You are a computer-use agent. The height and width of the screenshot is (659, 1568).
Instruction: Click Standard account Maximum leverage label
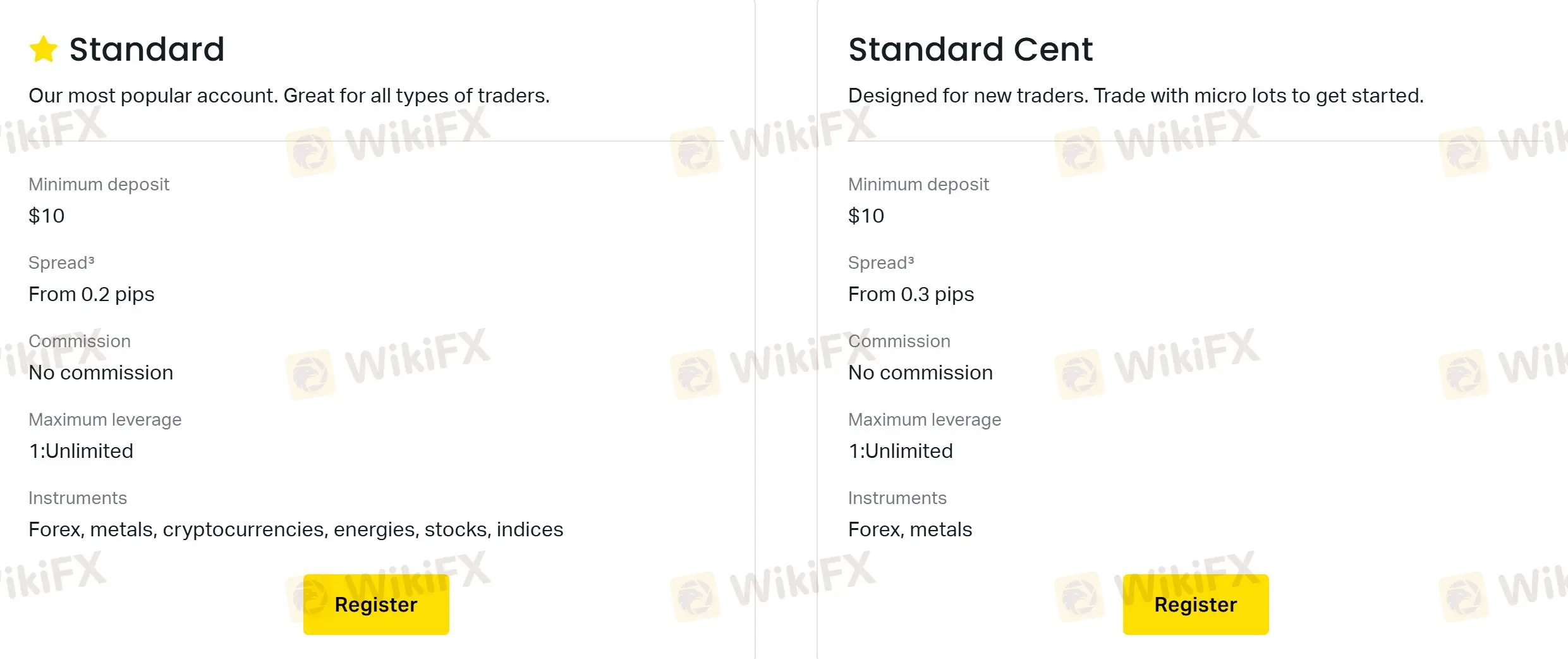105,419
